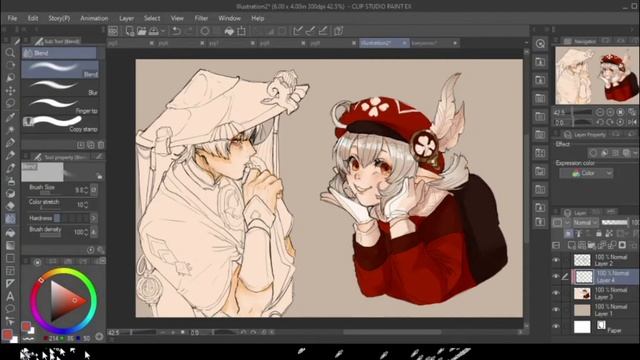The width and height of the screenshot is (640, 360).
Task: Select the Eraser tool in toolbox
Action: (10, 206)
